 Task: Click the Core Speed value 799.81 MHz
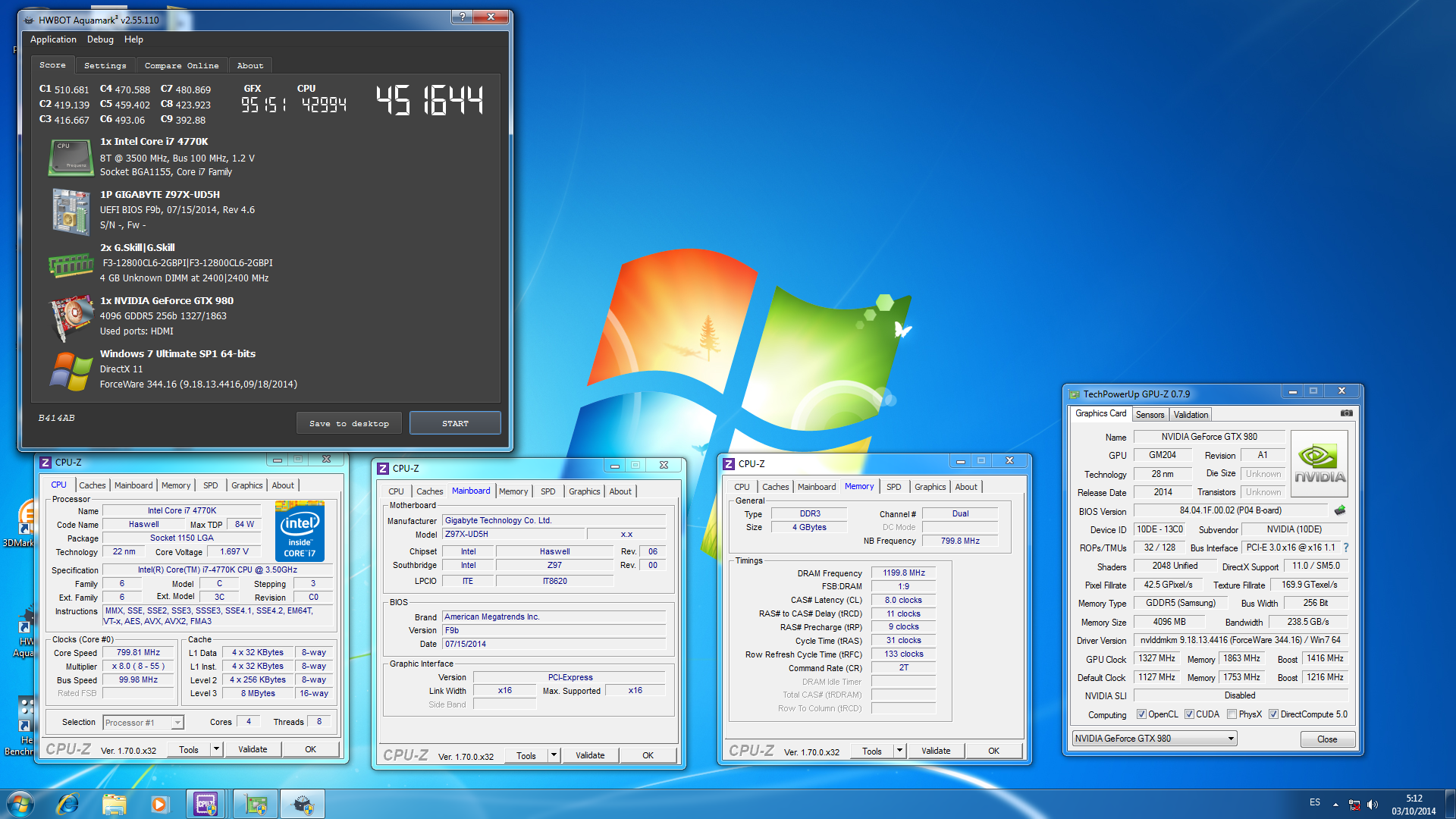(138, 652)
